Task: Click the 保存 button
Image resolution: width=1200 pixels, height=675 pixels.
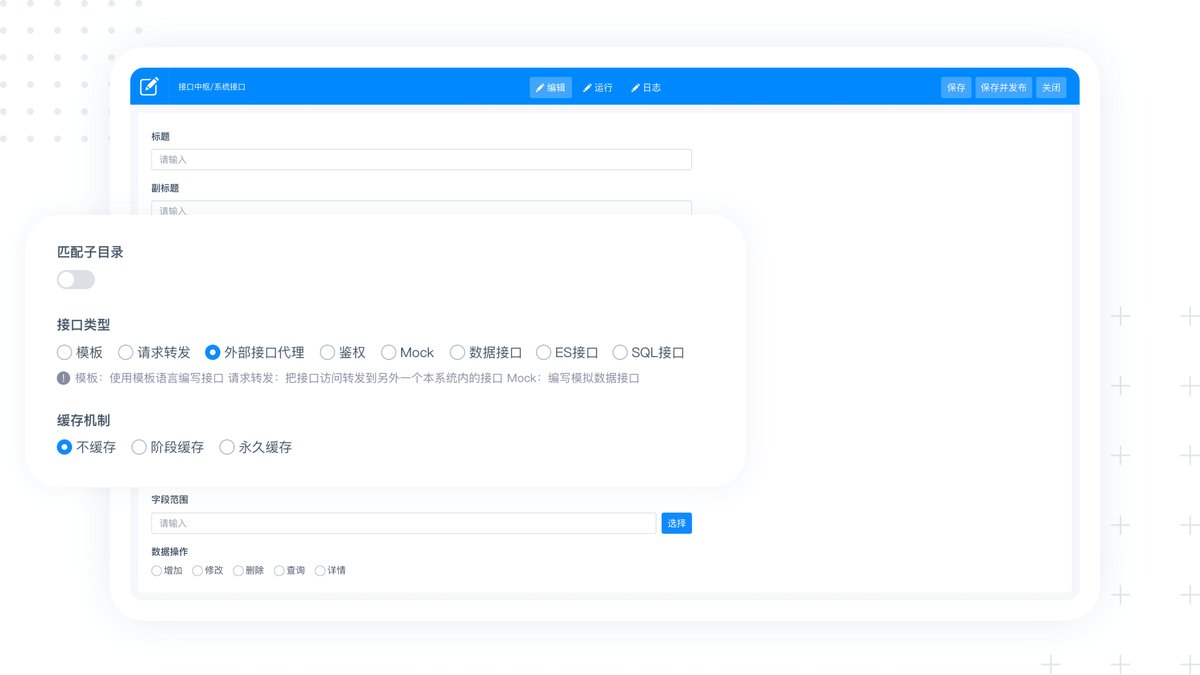Action: [956, 87]
